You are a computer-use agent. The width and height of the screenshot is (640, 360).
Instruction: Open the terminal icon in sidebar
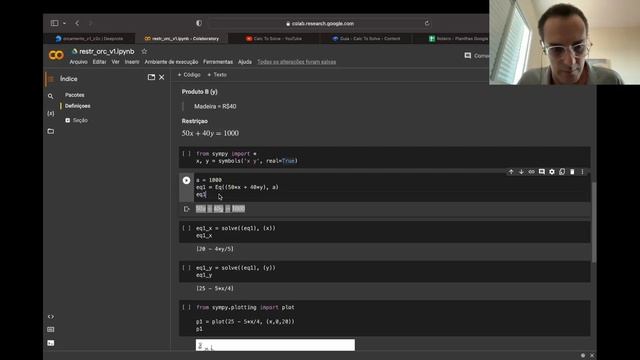point(51,343)
